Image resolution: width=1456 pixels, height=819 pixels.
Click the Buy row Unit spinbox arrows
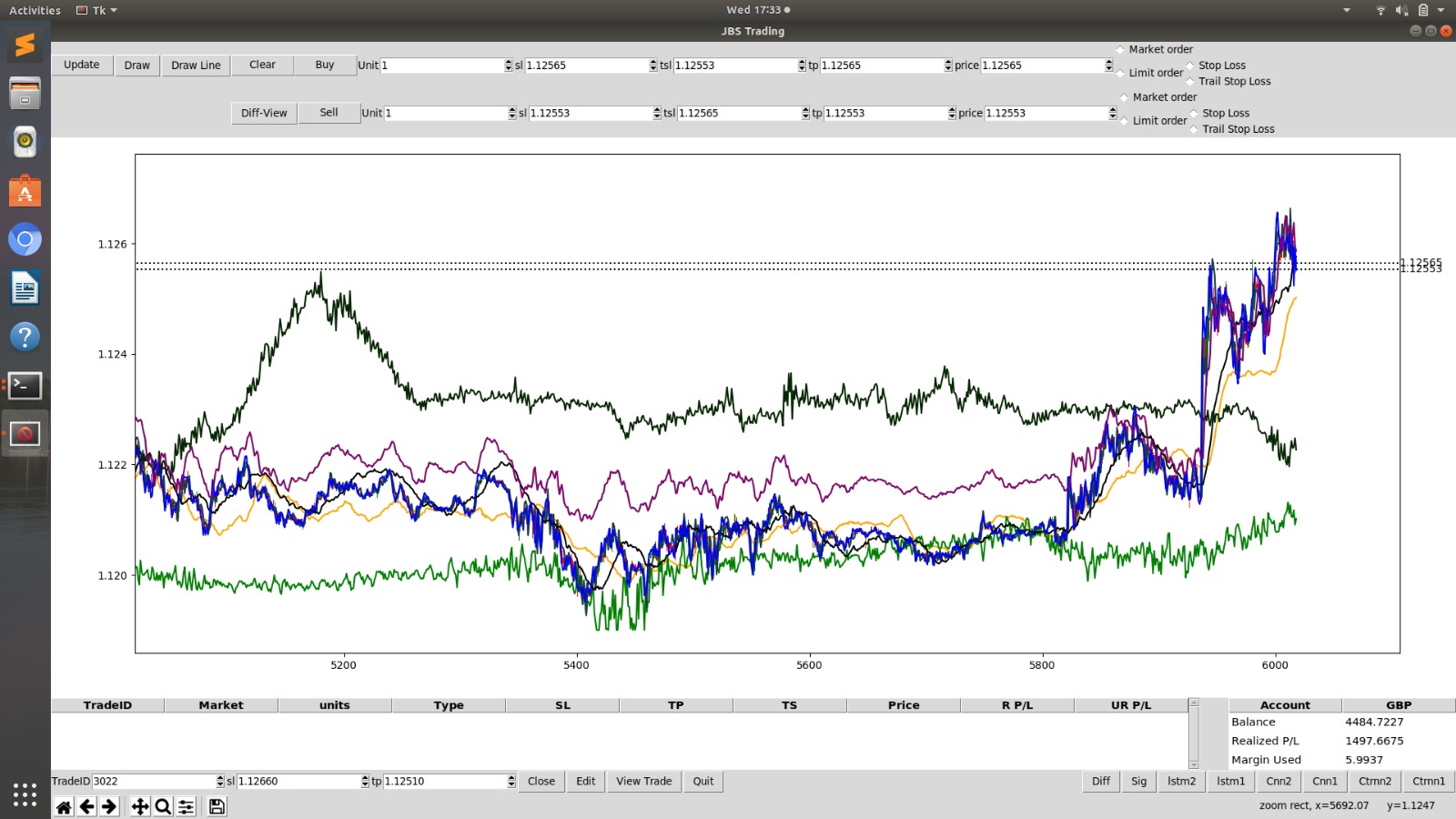pyautogui.click(x=508, y=66)
